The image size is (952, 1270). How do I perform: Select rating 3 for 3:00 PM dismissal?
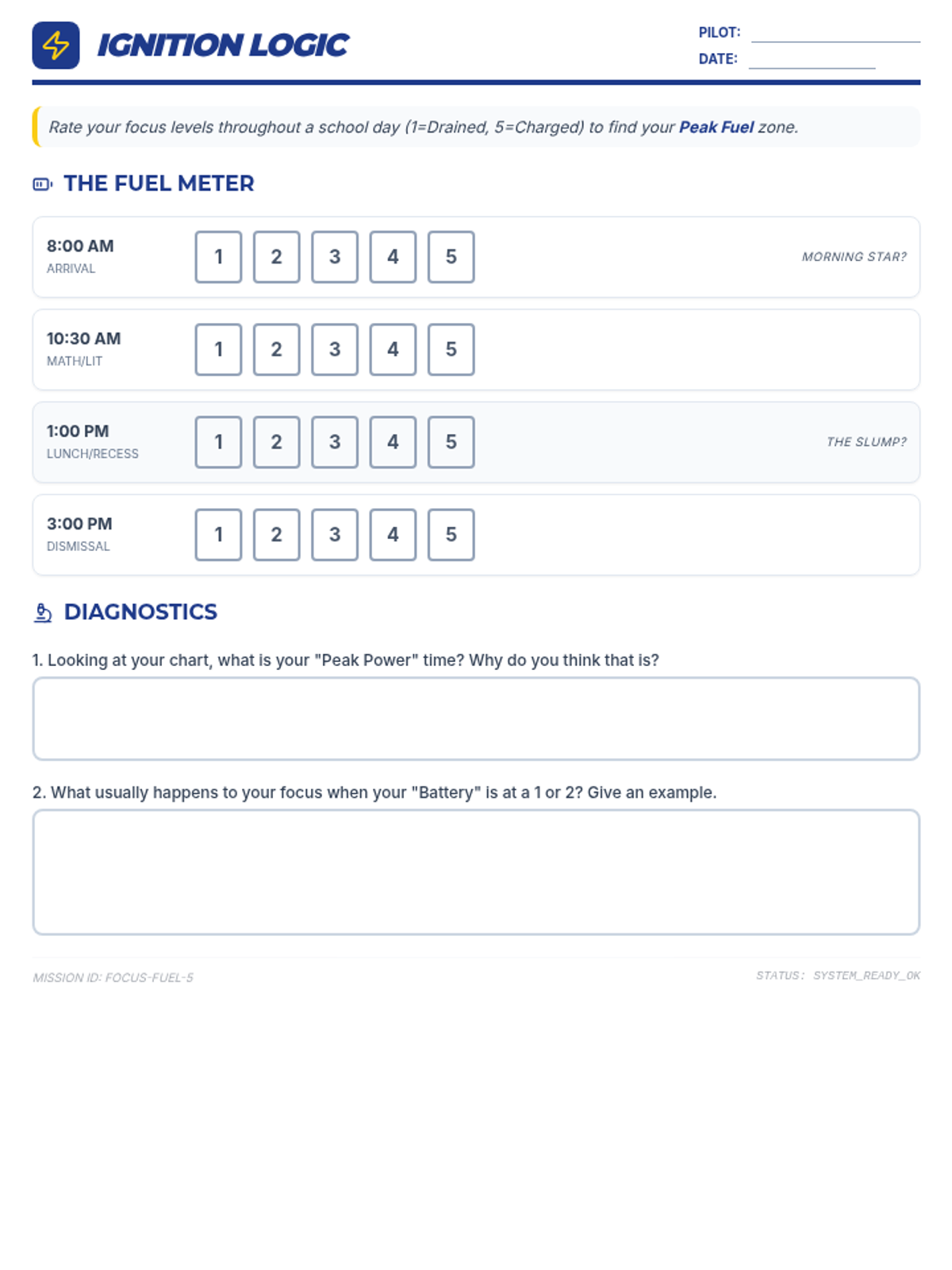(x=335, y=535)
